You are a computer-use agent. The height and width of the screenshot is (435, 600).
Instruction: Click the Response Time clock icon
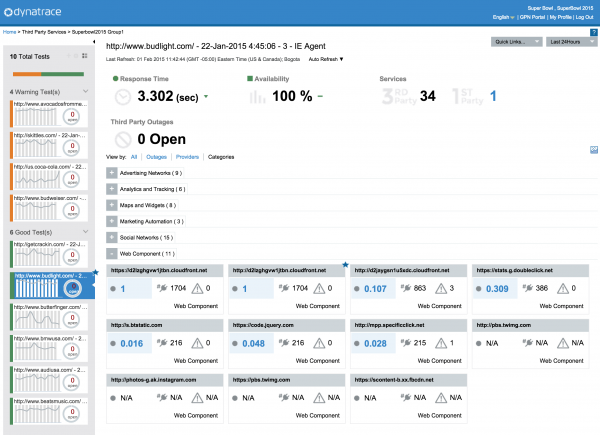coord(123,97)
